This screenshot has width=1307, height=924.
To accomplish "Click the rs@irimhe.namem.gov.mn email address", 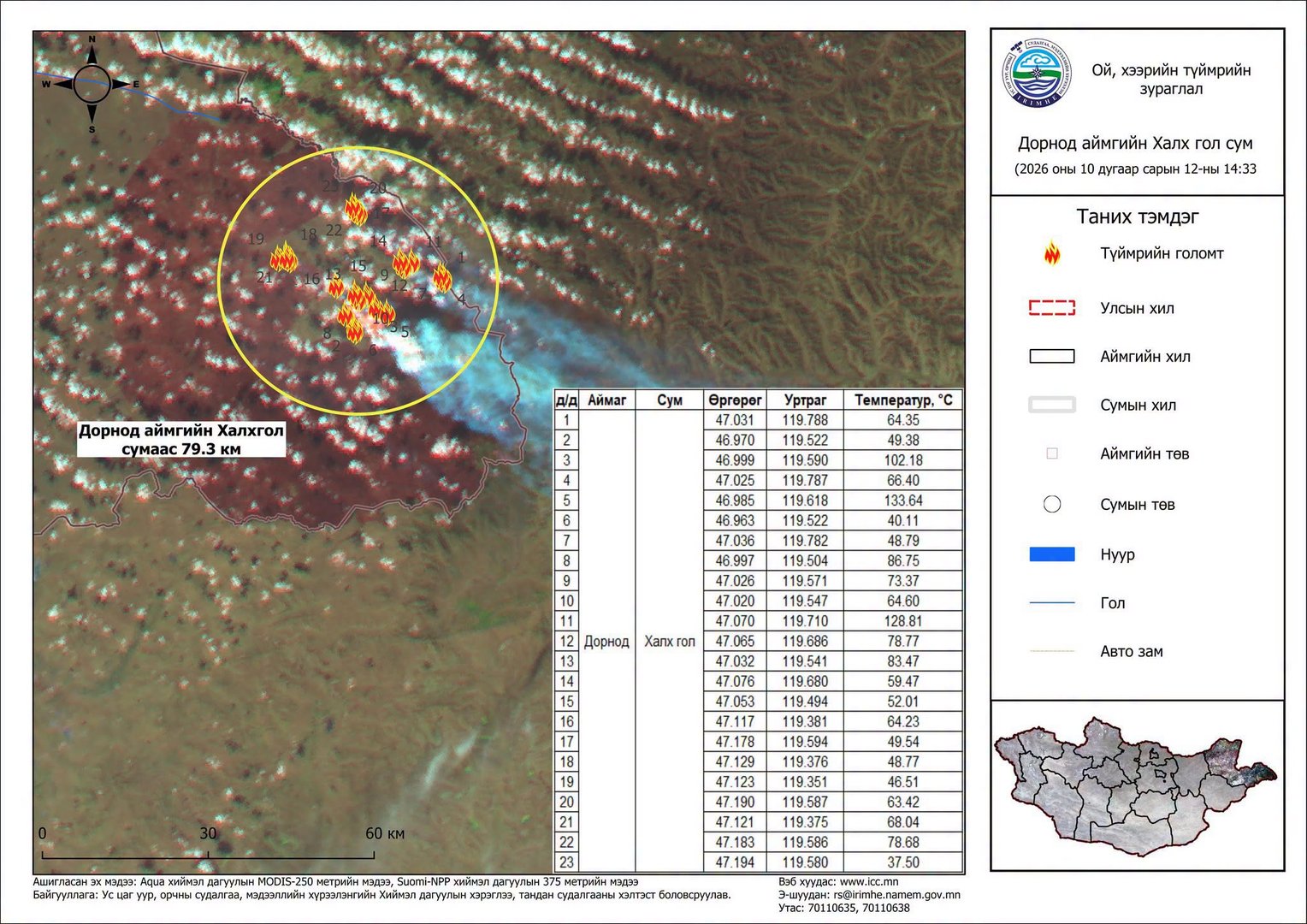I will 895,895.
